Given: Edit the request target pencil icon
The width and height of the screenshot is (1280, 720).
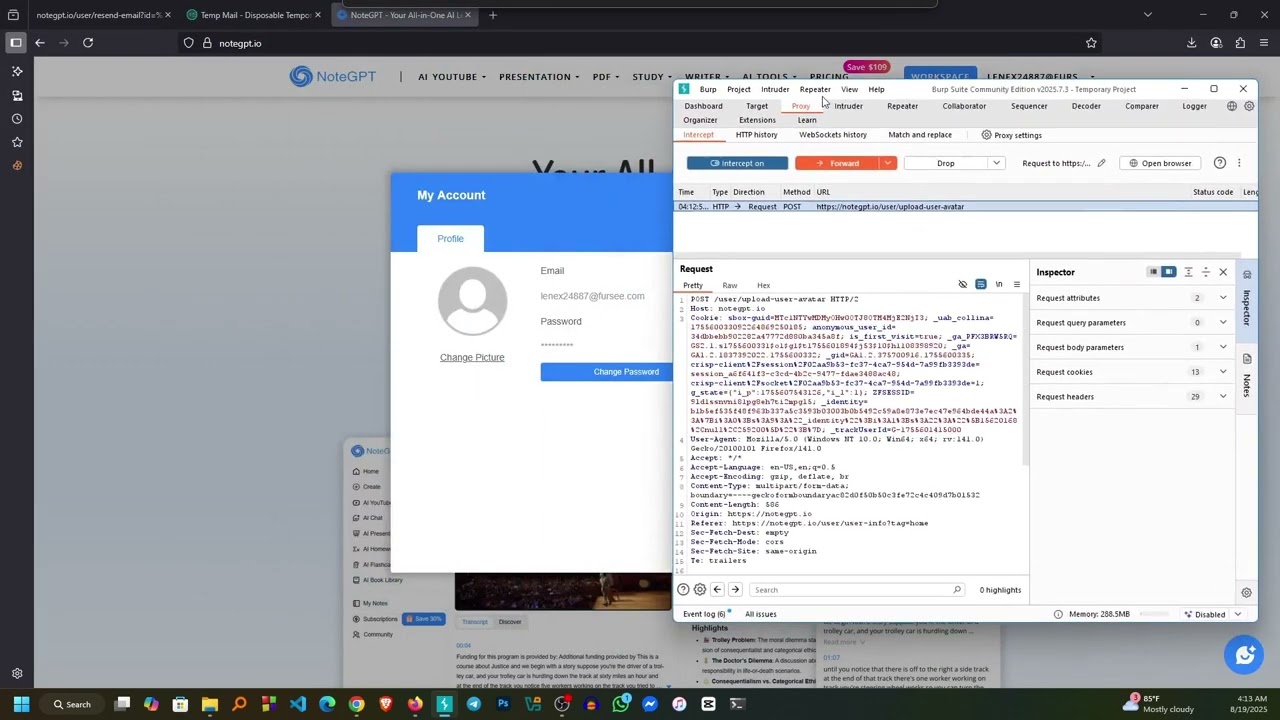Looking at the screenshot, I should [1101, 163].
